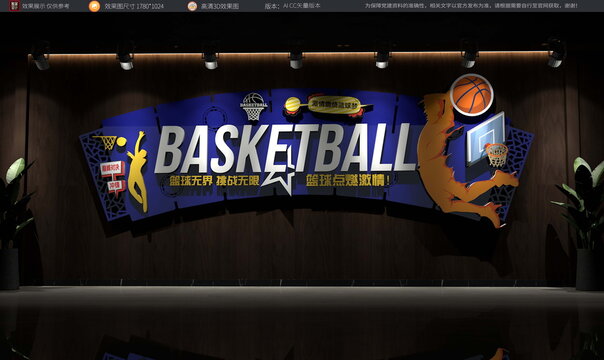Click the round icon beside 高清3D效果图
This screenshot has height=360, width=604.
[x=192, y=6]
